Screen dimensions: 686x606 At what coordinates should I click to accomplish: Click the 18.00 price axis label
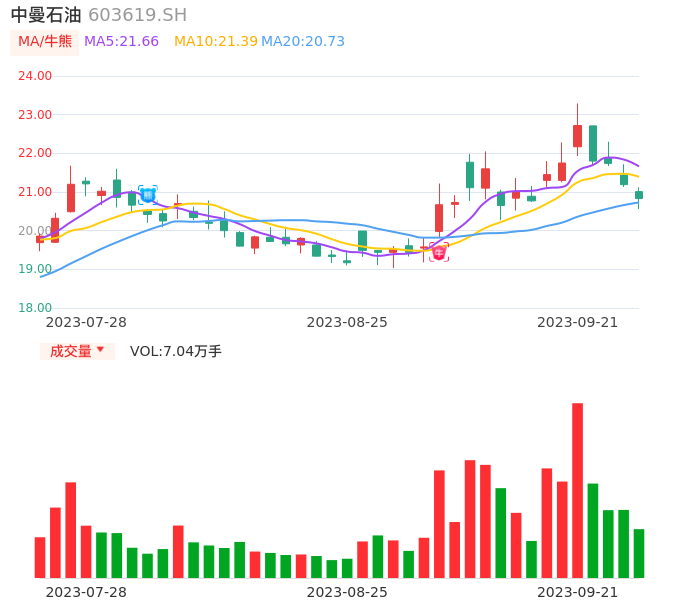(35, 308)
